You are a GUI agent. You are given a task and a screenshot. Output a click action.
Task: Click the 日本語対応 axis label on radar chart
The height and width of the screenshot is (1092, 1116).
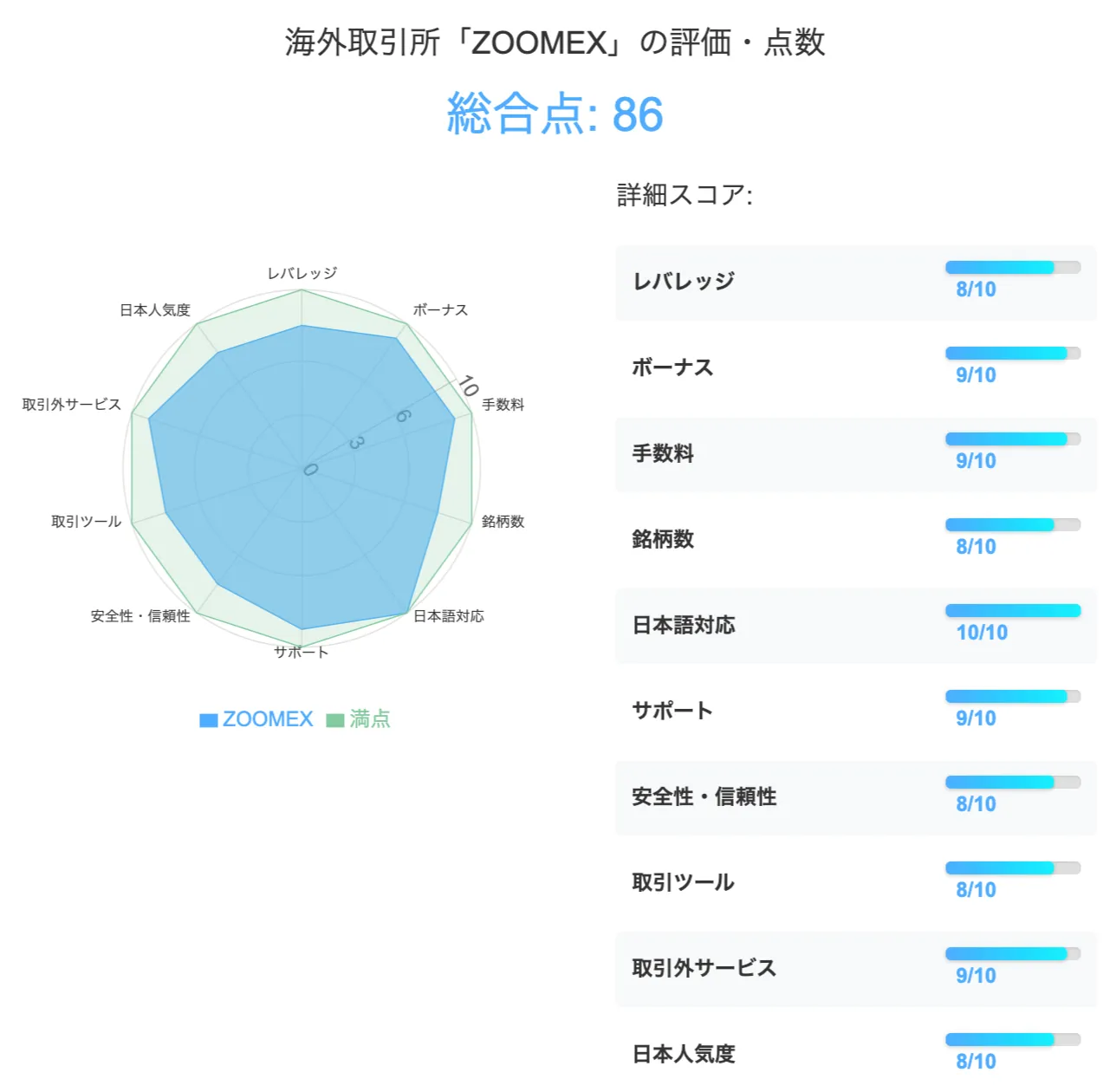point(449,616)
